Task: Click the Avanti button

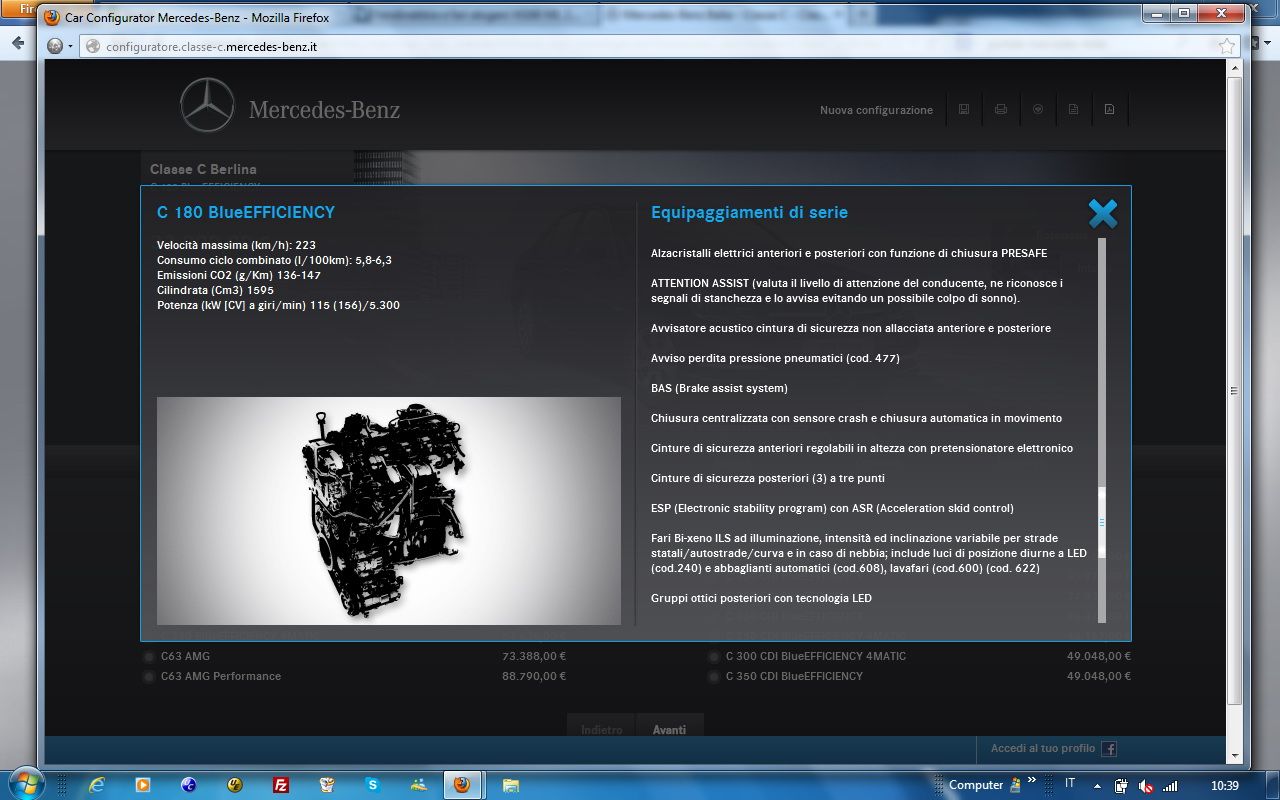Action: 669,729
